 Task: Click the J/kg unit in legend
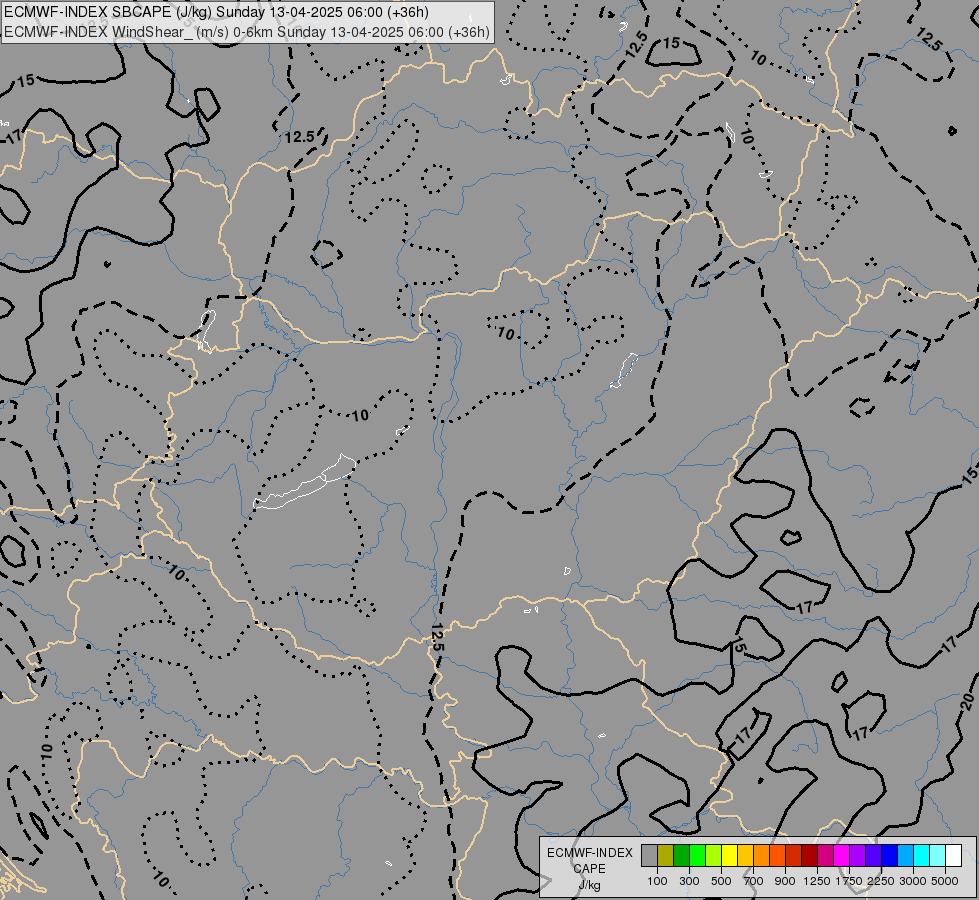[589, 885]
